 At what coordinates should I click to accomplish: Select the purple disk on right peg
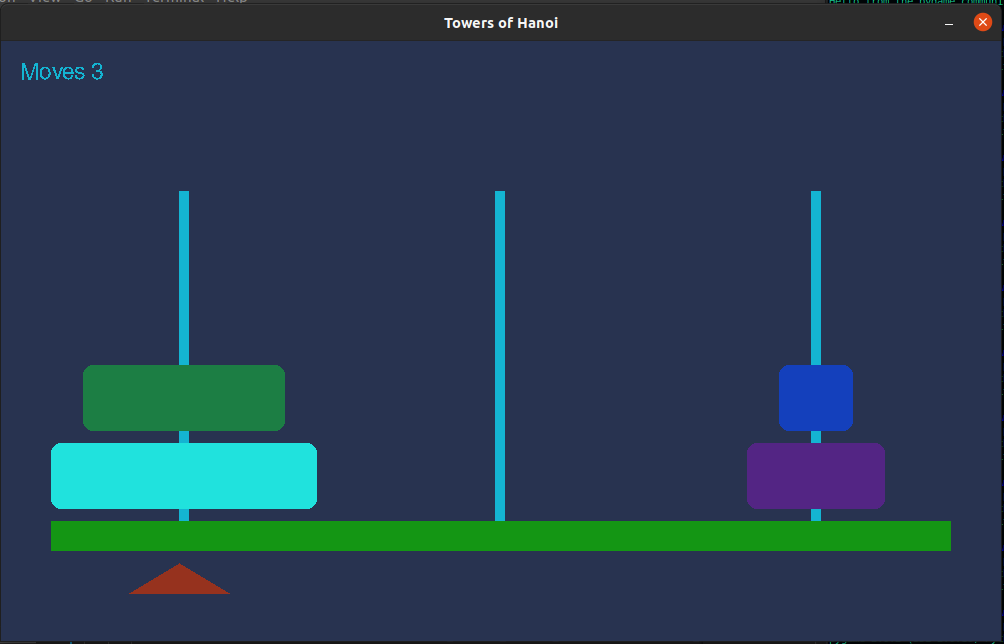816,476
